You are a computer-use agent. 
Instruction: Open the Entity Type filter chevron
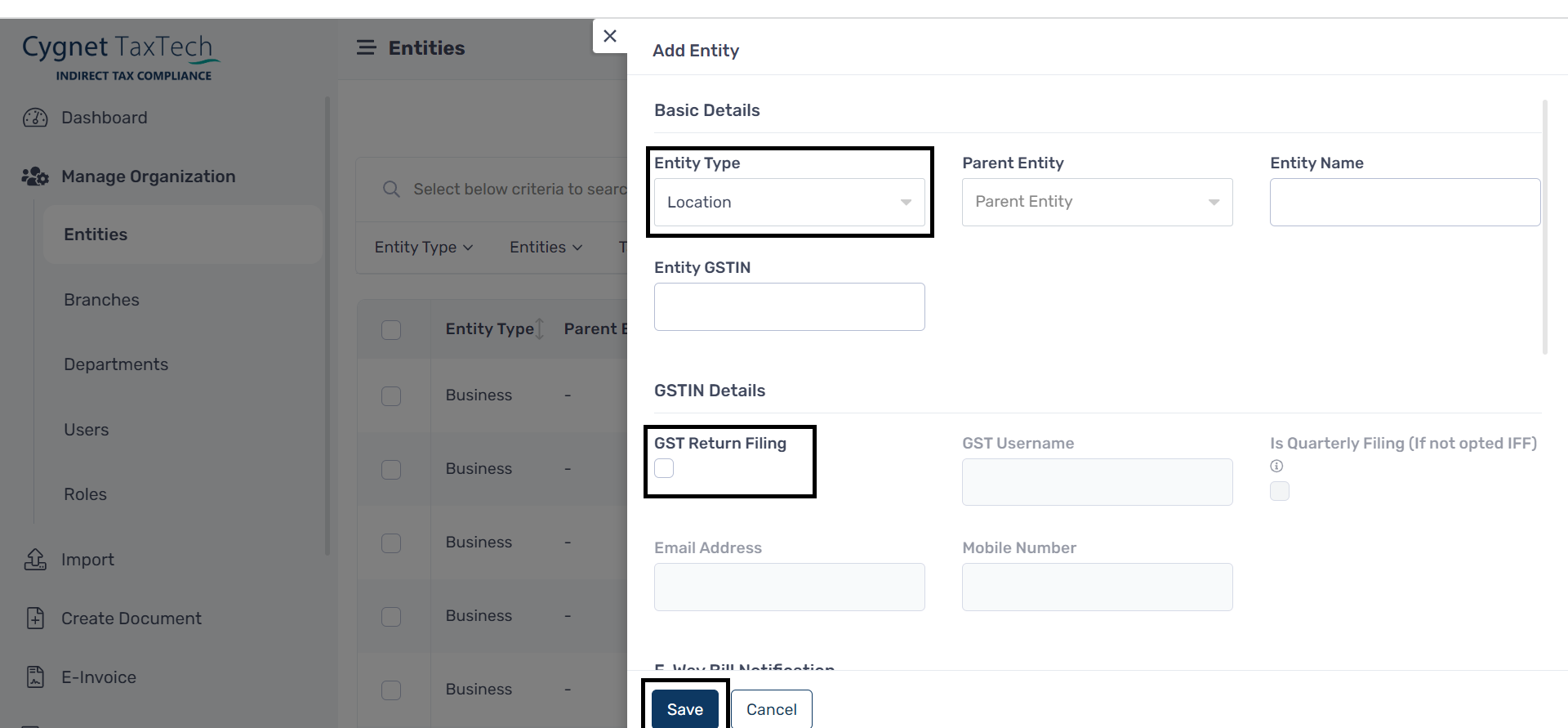click(x=468, y=248)
